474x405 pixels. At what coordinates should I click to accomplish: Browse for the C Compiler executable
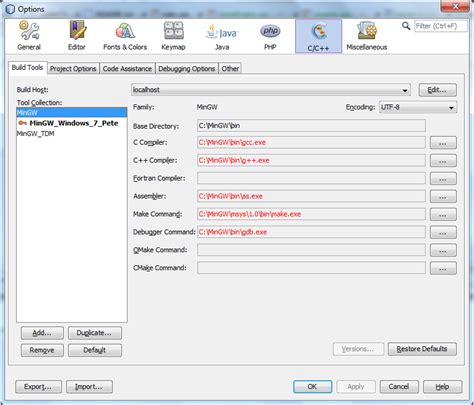pos(443,143)
